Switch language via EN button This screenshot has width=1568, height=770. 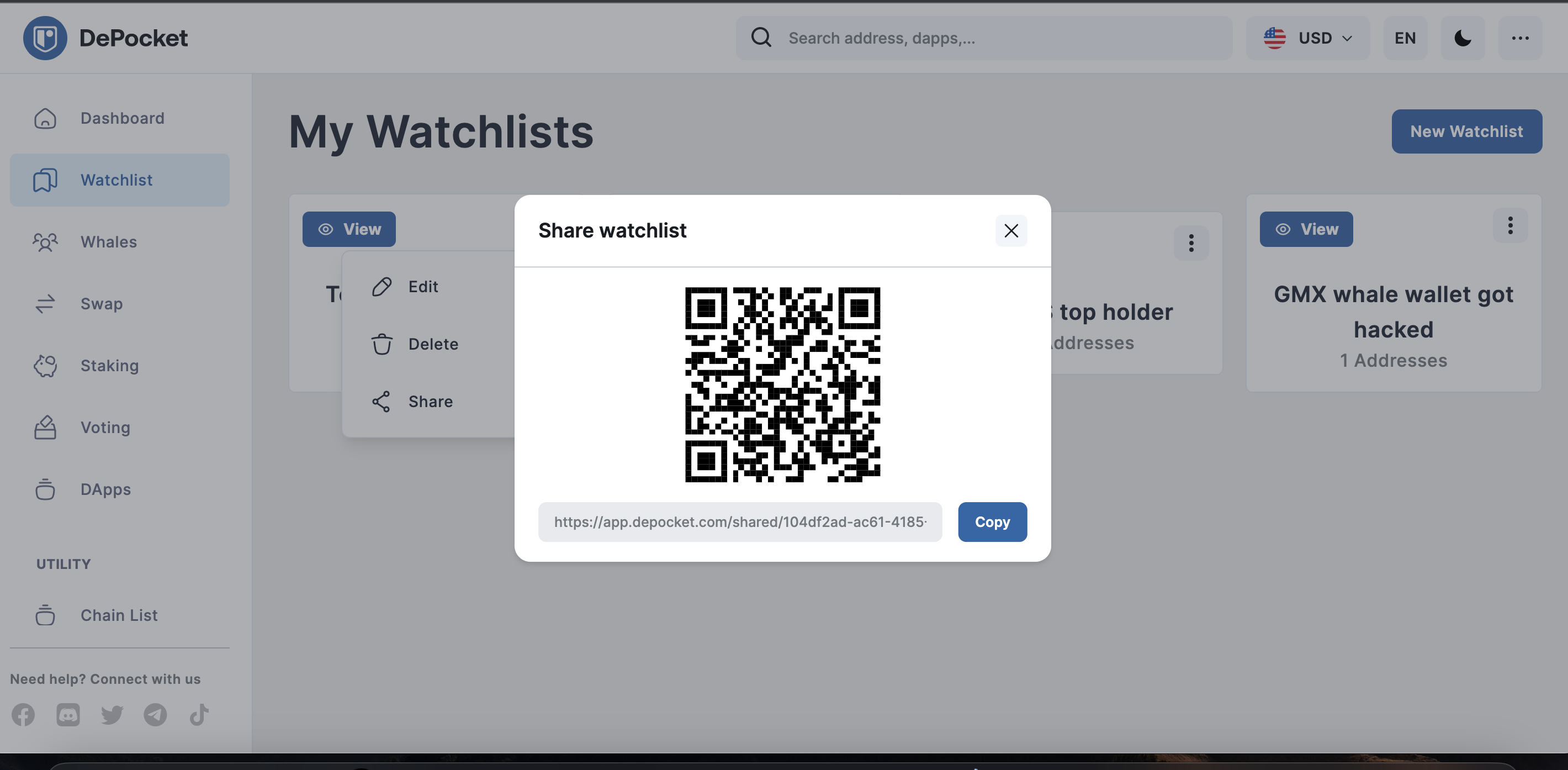click(x=1405, y=38)
